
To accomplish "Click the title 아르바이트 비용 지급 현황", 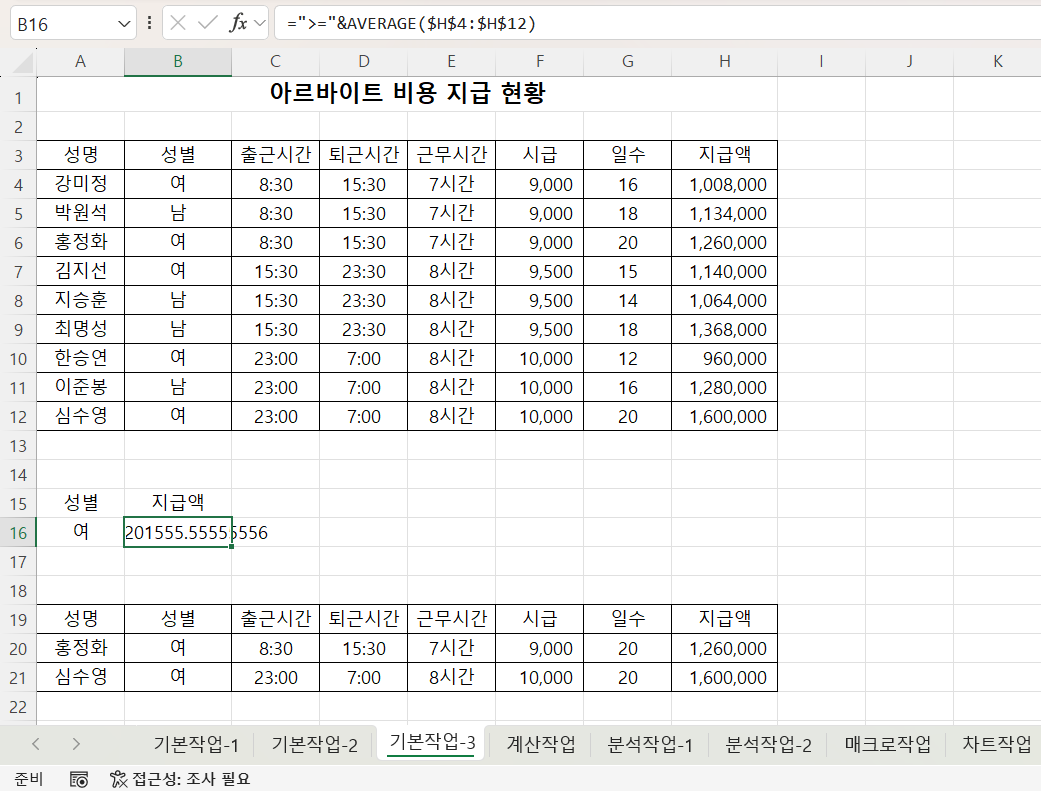I will point(407,93).
